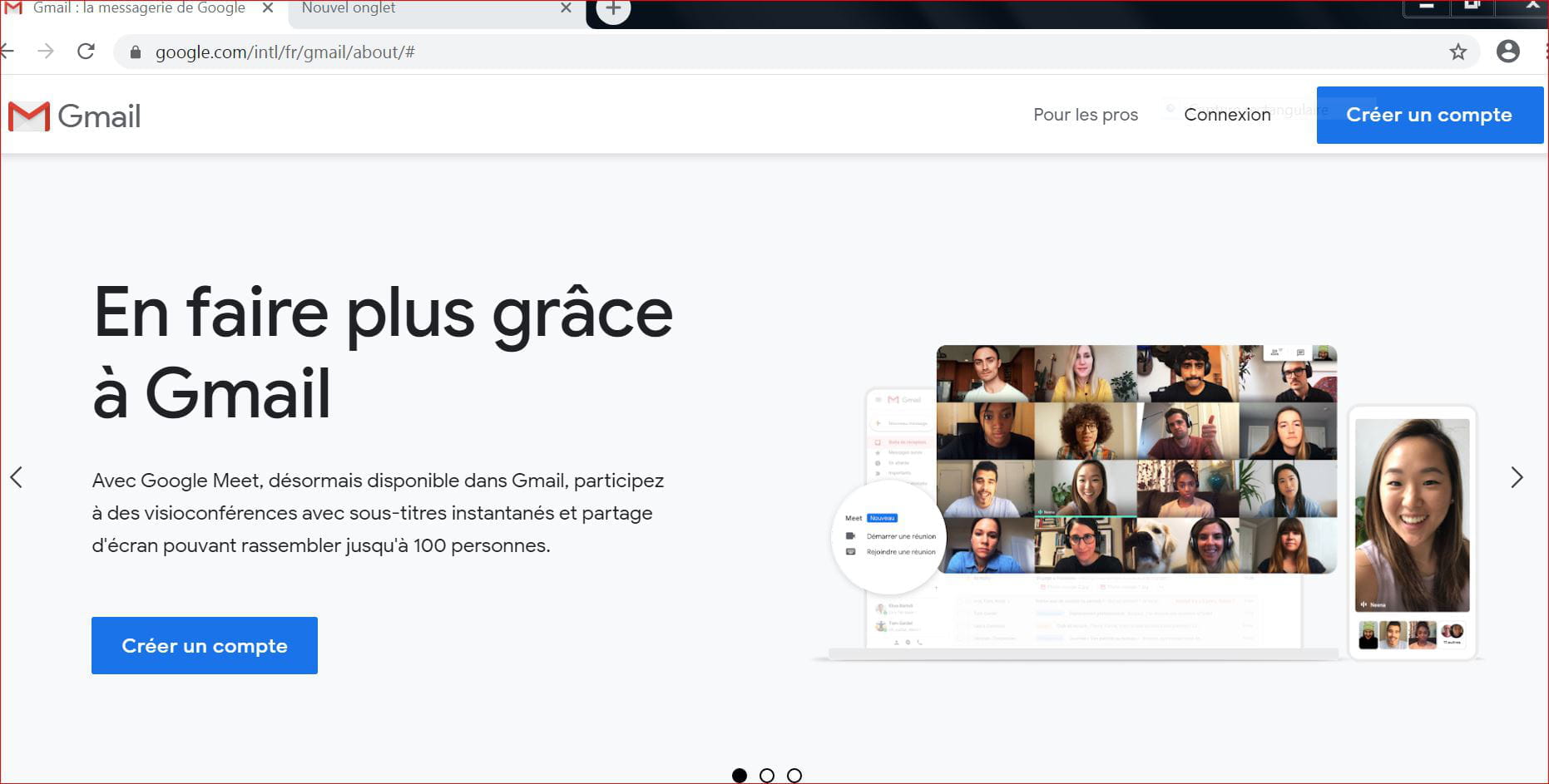Open the Chrome profile avatar icon
The height and width of the screenshot is (784, 1549).
tap(1507, 52)
